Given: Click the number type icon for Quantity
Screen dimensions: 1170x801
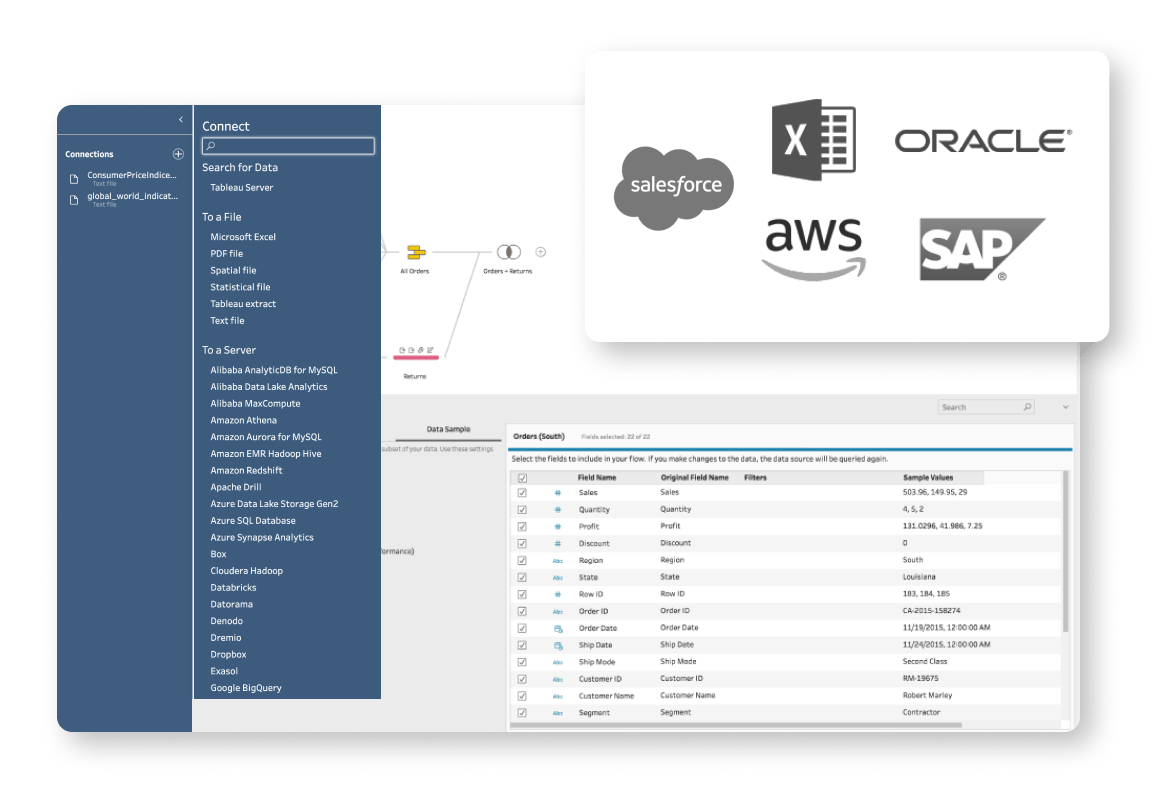Looking at the screenshot, I should pyautogui.click(x=557, y=510).
